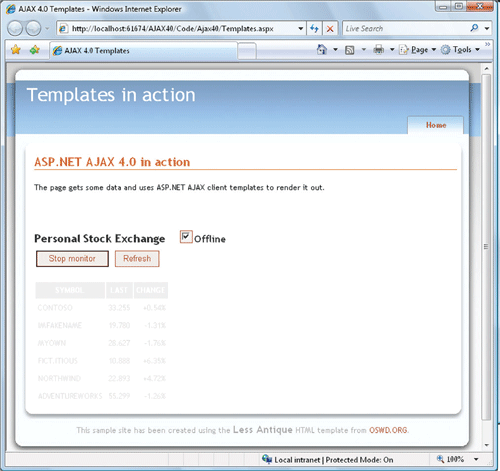
Task: Expand the 100% zoom level dropdown
Action: pyautogui.click(x=476, y=459)
